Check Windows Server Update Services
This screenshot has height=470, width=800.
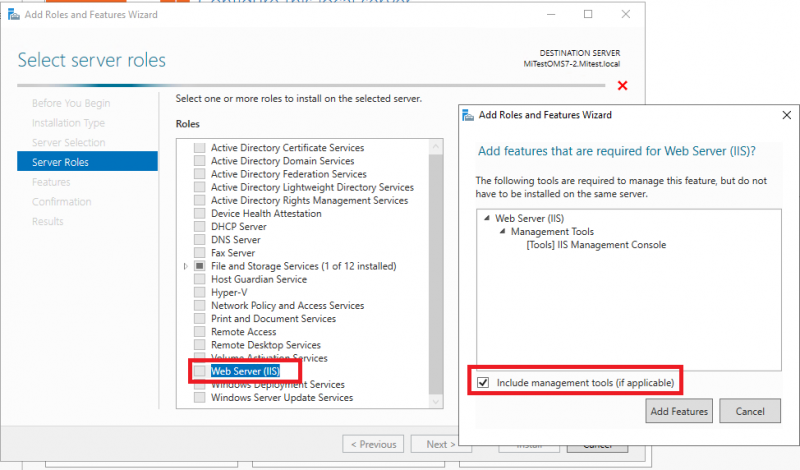(x=199, y=398)
